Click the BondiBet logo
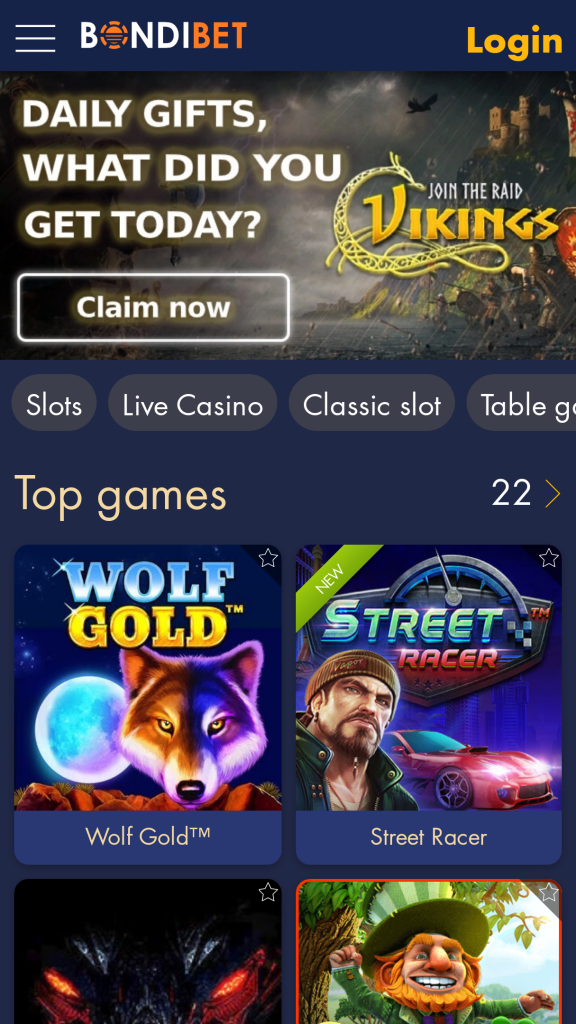This screenshot has height=1024, width=576. (x=163, y=35)
